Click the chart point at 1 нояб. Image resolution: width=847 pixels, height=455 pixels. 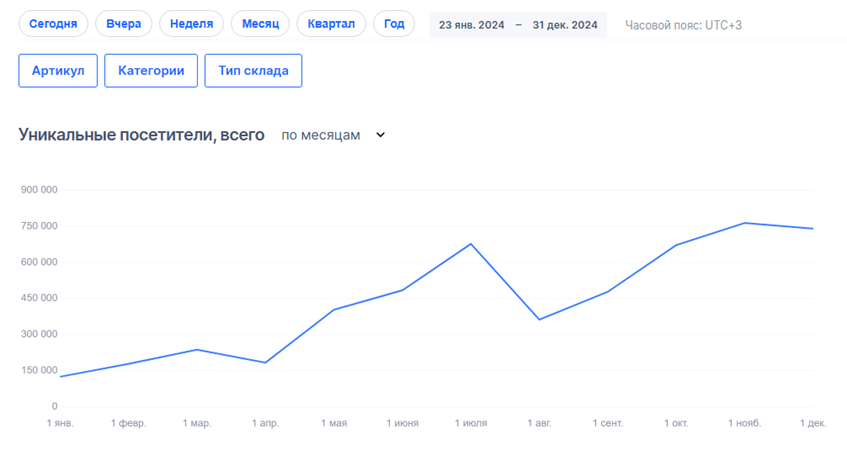pyautogui.click(x=745, y=223)
